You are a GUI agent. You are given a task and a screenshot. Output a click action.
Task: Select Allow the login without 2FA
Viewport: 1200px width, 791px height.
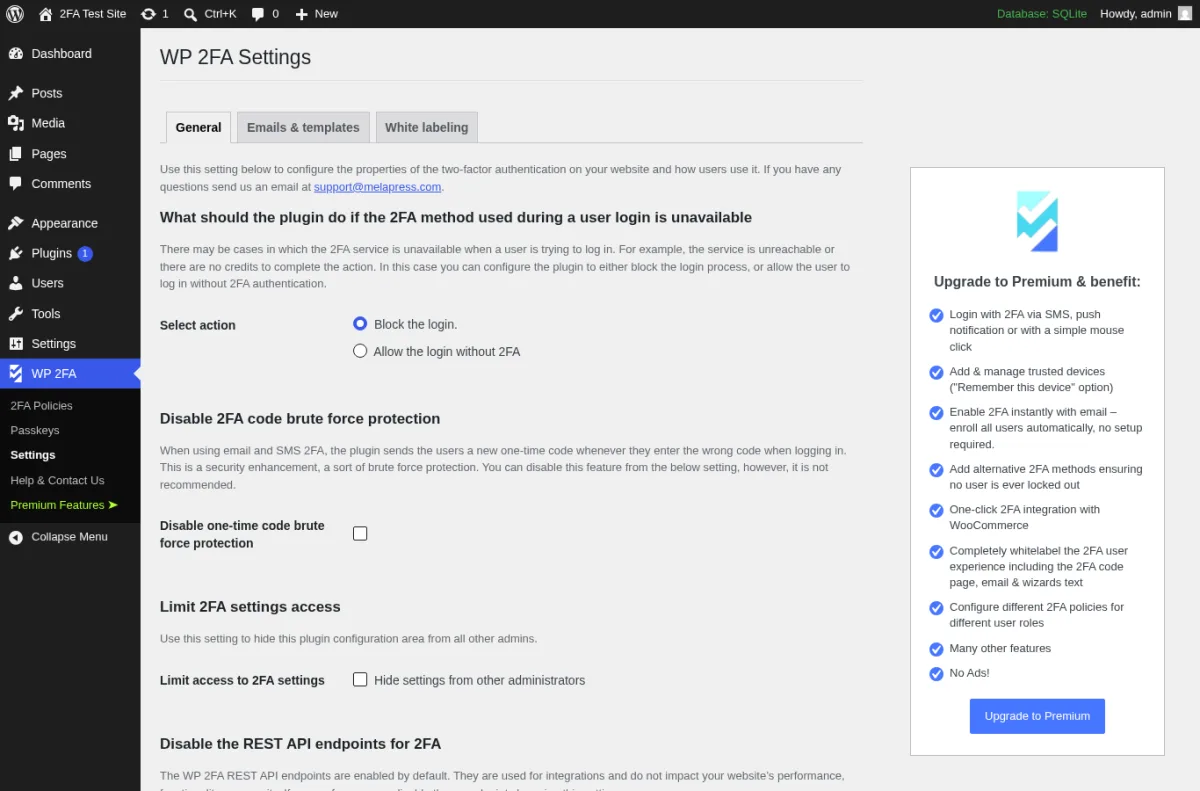[360, 351]
